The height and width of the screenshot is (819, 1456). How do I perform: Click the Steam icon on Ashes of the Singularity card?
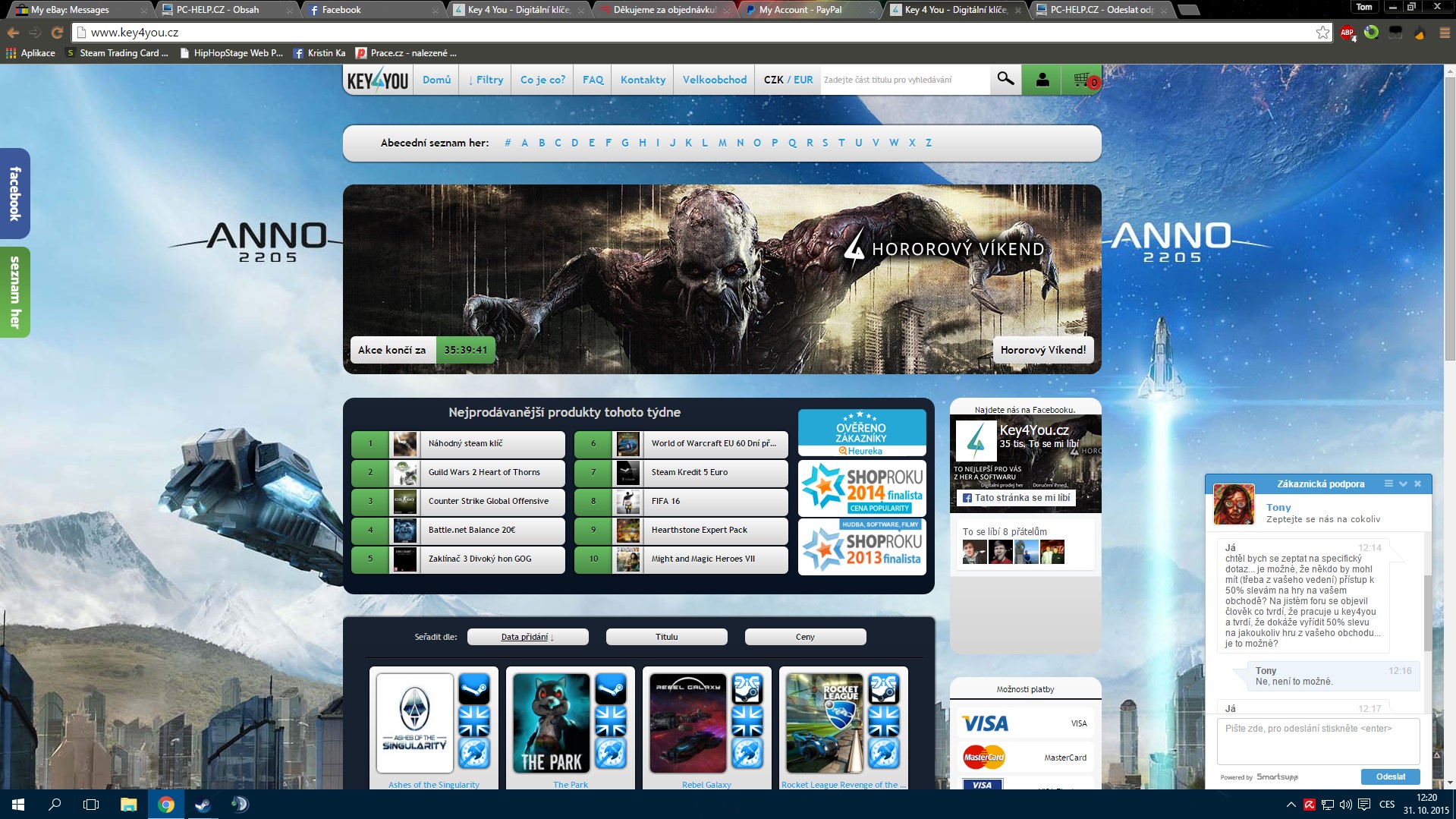pos(474,689)
